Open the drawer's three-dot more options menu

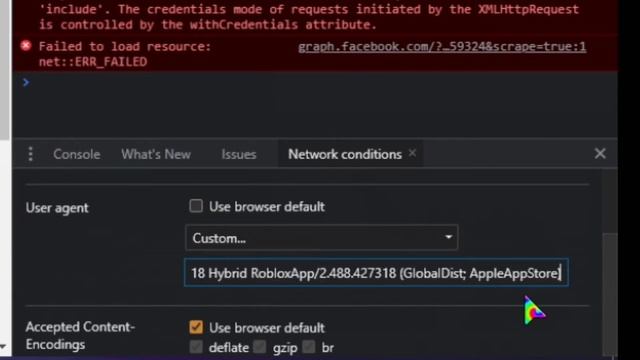click(31, 154)
